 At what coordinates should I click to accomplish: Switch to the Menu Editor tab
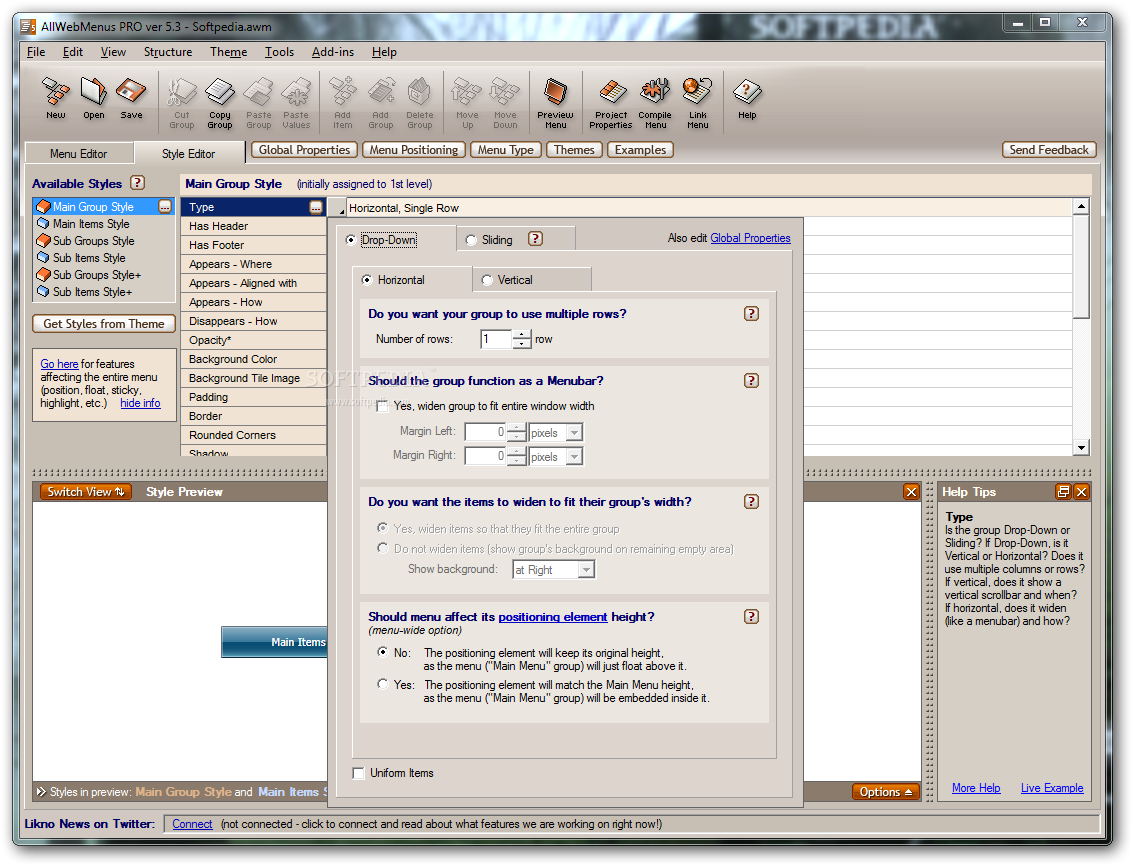(x=79, y=153)
